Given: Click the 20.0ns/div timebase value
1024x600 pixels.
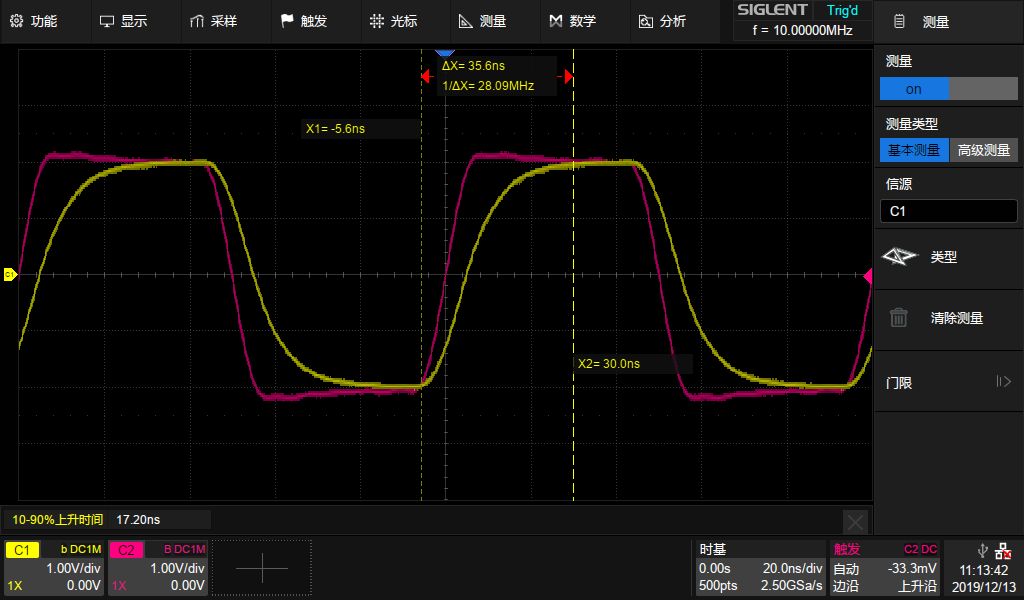Looking at the screenshot, I should pyautogui.click(x=792, y=568).
